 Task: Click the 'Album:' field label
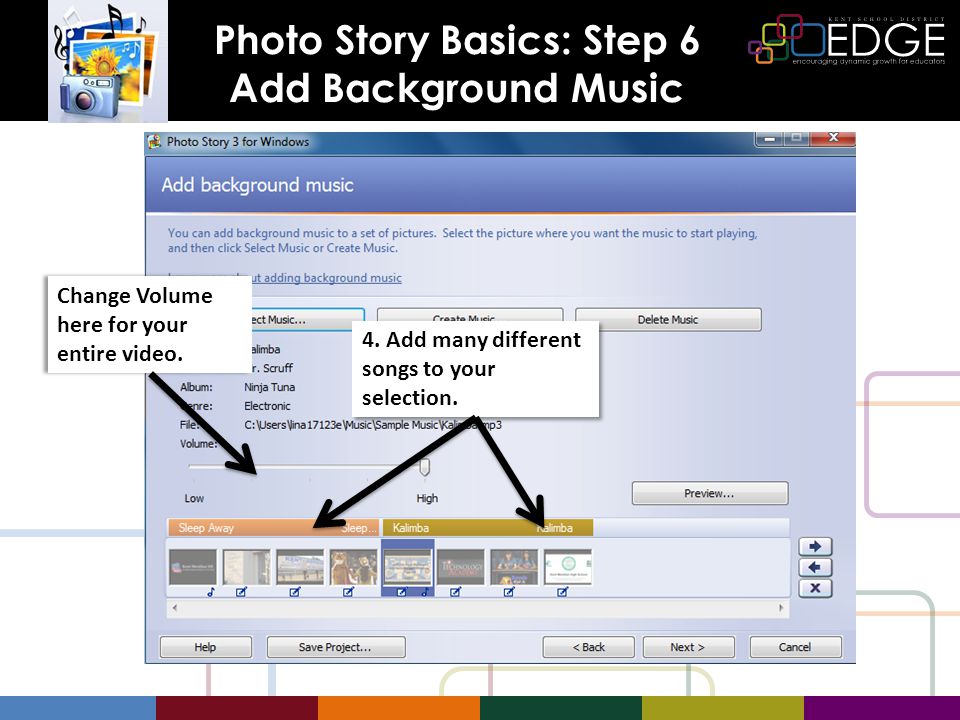197,387
